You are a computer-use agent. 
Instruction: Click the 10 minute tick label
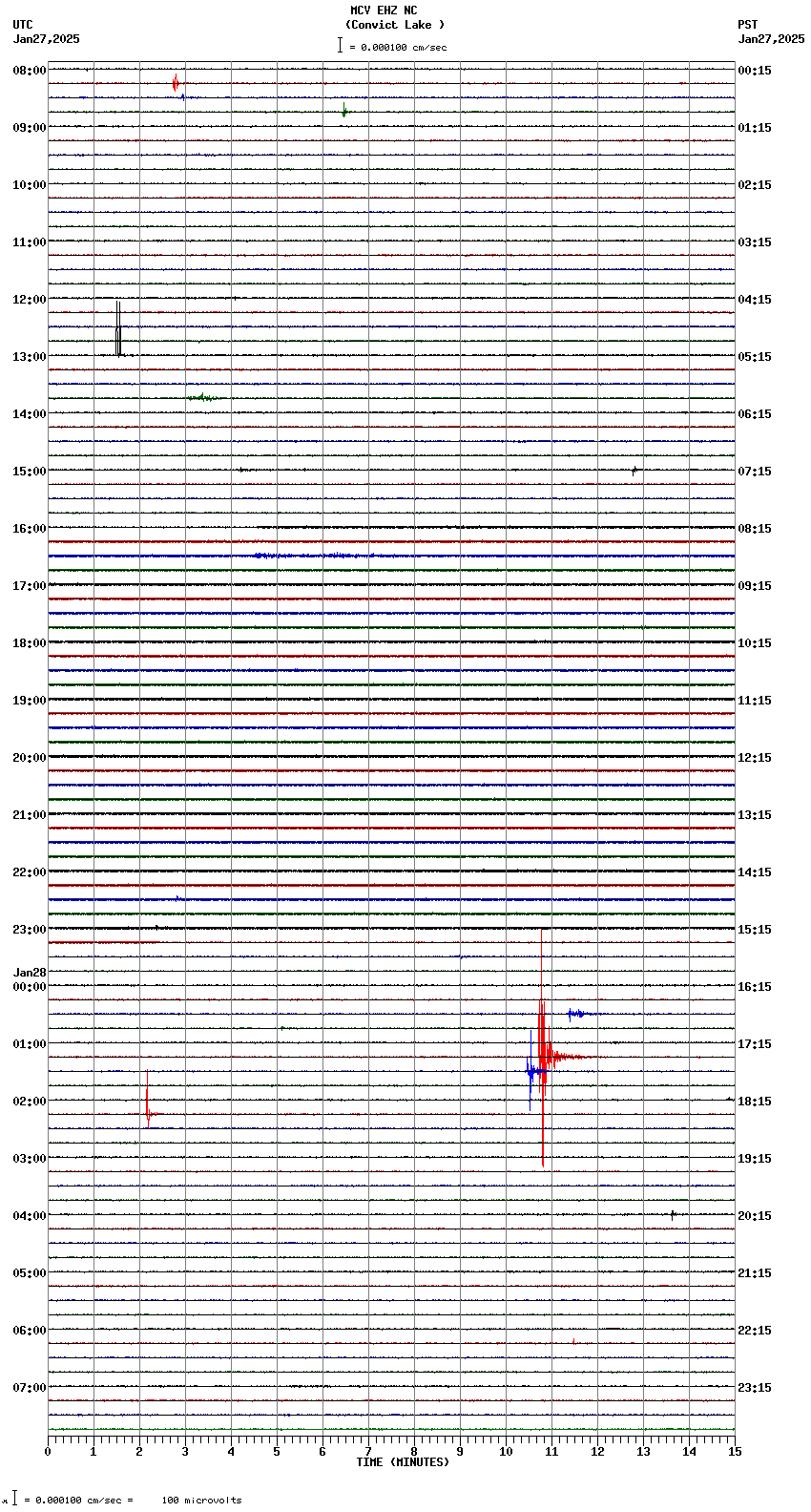pyautogui.click(x=506, y=1452)
